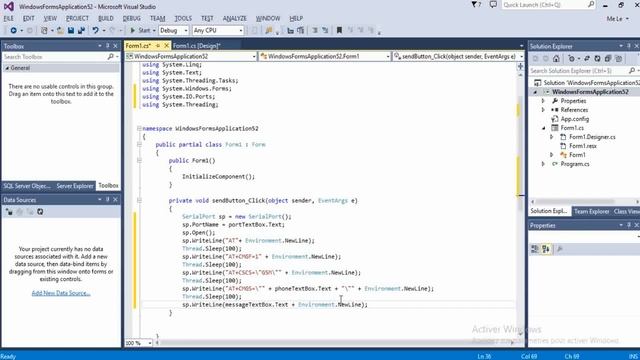Open the PROJECT menu
The width and height of the screenshot is (640, 360).
pos(77,18)
